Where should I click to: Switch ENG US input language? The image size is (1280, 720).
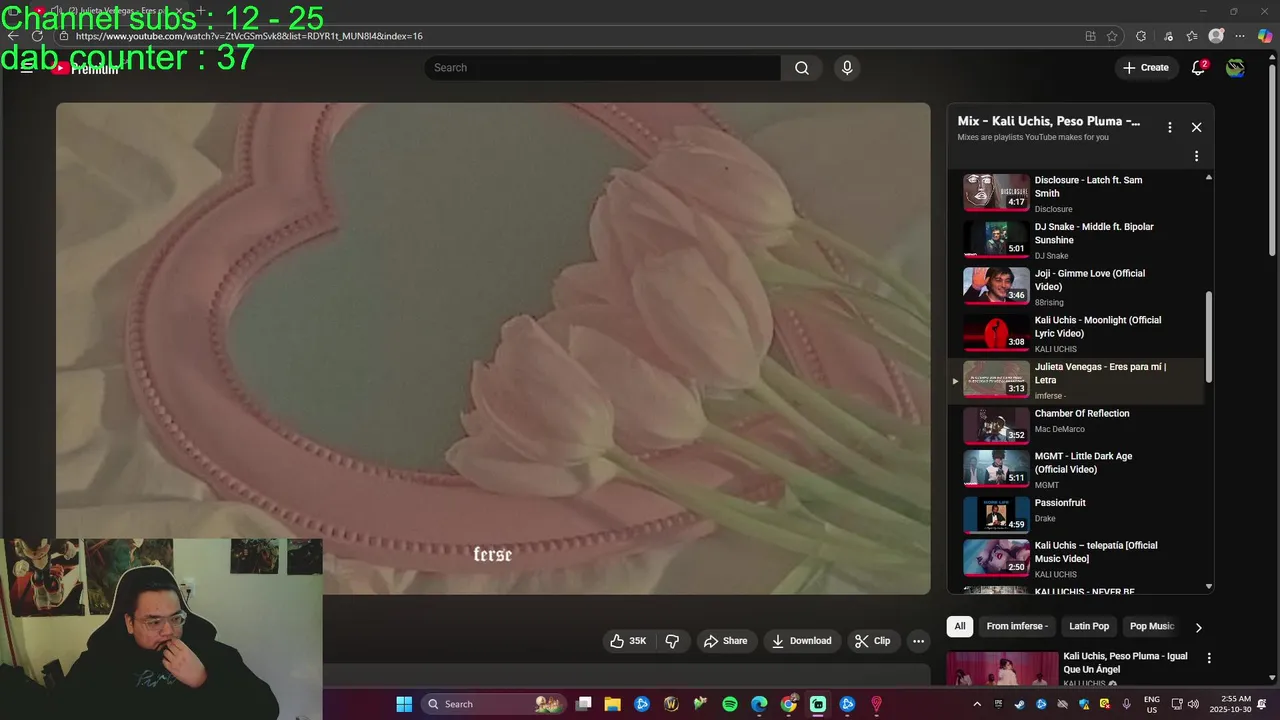tap(1152, 704)
